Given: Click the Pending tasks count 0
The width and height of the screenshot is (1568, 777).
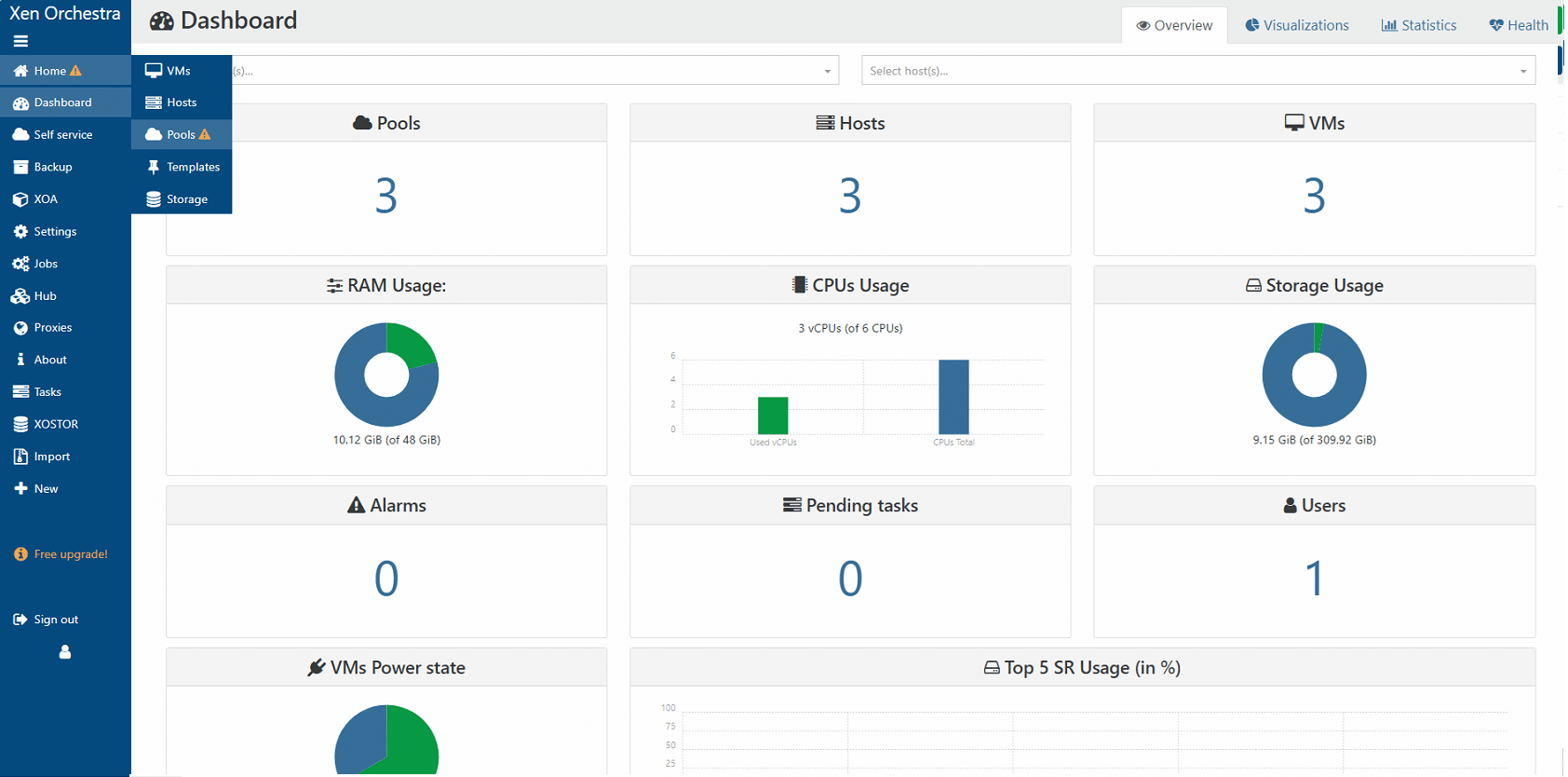Looking at the screenshot, I should 850,579.
